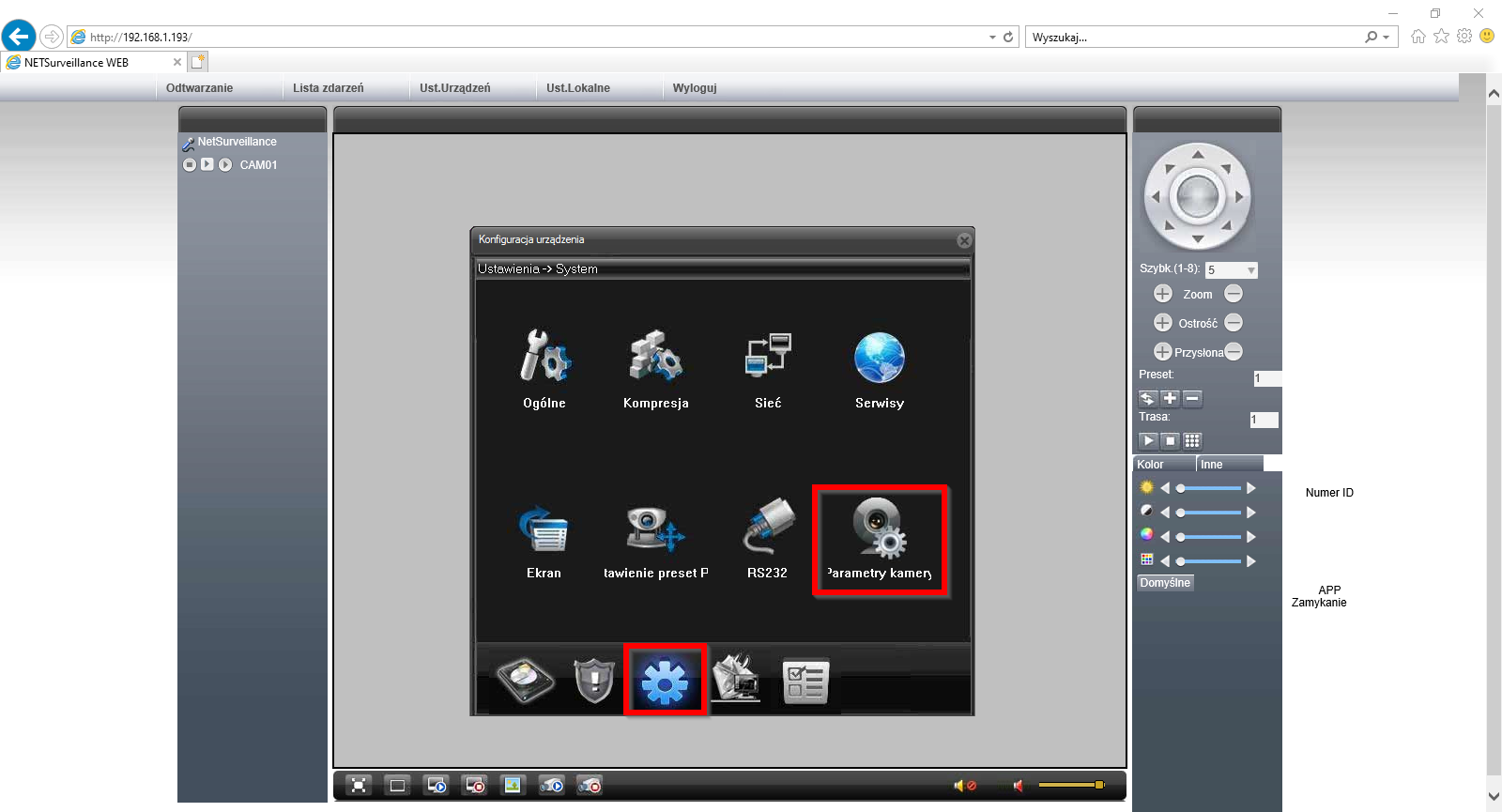Expand the Szybk.(1-8) speed dropdown
Image resolution: width=1502 pixels, height=812 pixels.
1251,270
